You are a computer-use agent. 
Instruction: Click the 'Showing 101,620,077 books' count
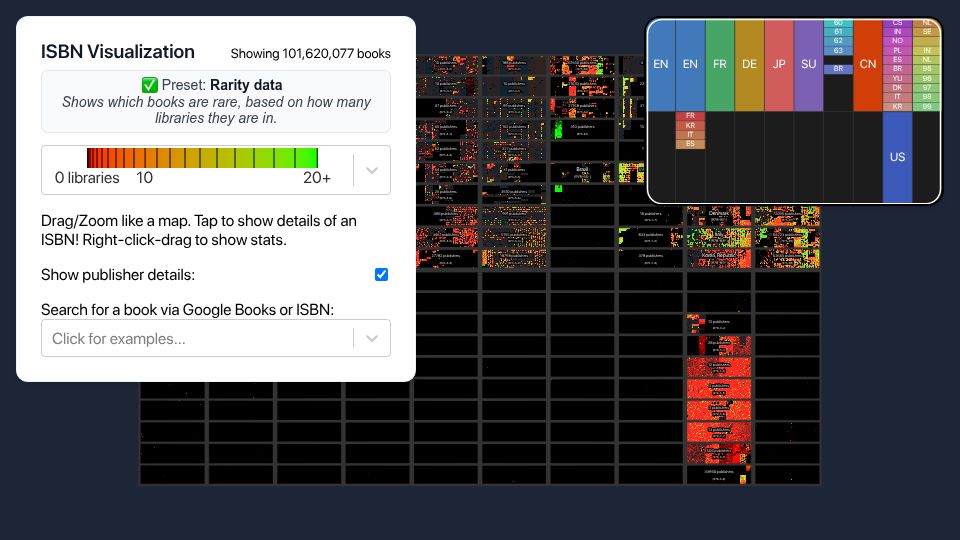[310, 54]
